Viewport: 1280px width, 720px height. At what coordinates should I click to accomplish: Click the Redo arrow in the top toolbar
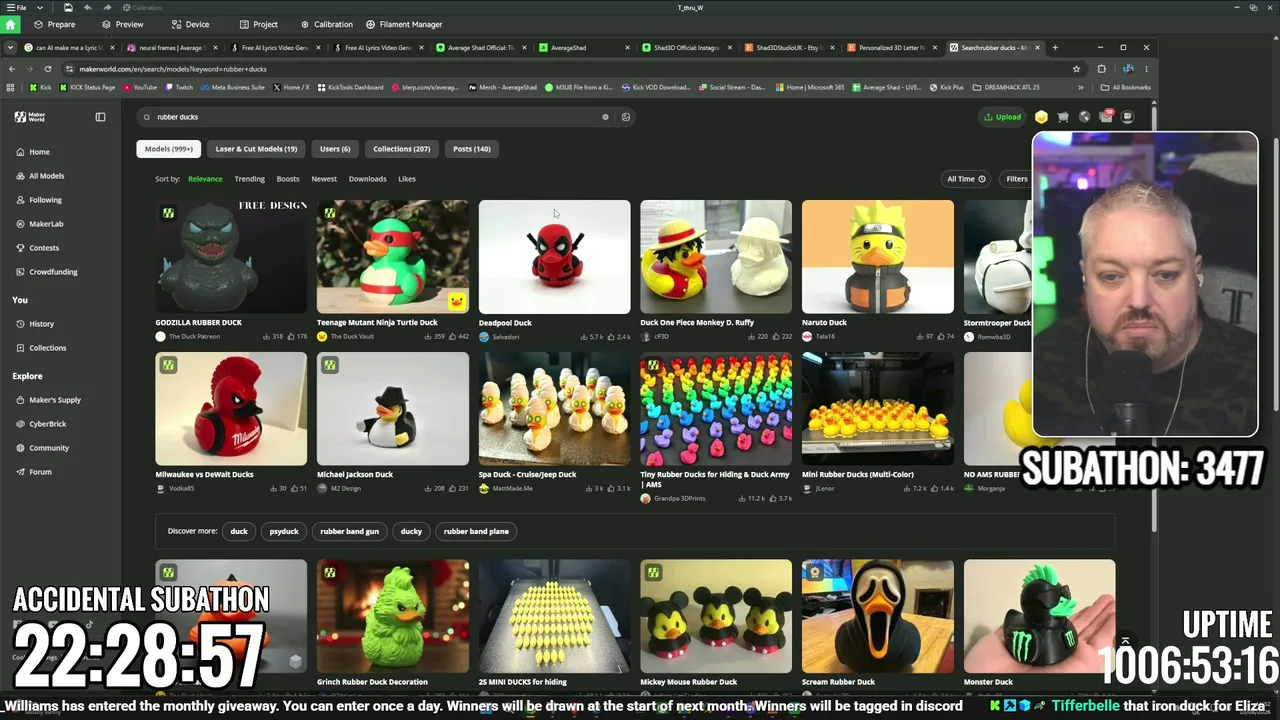coord(107,8)
